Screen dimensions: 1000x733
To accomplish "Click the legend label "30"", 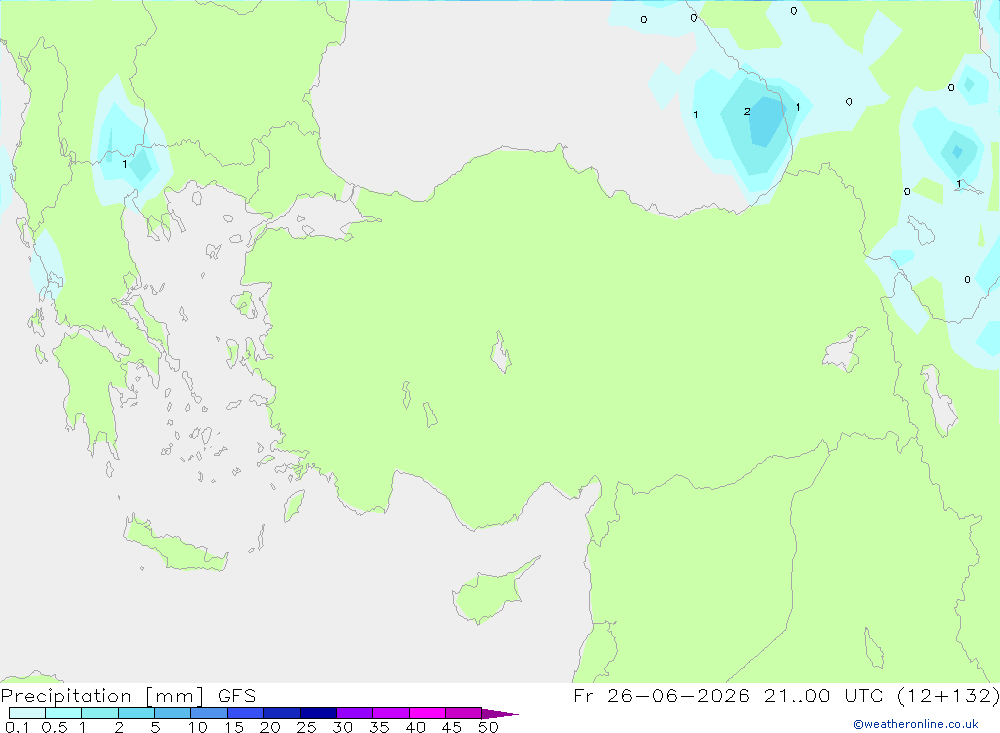I will click(343, 727).
